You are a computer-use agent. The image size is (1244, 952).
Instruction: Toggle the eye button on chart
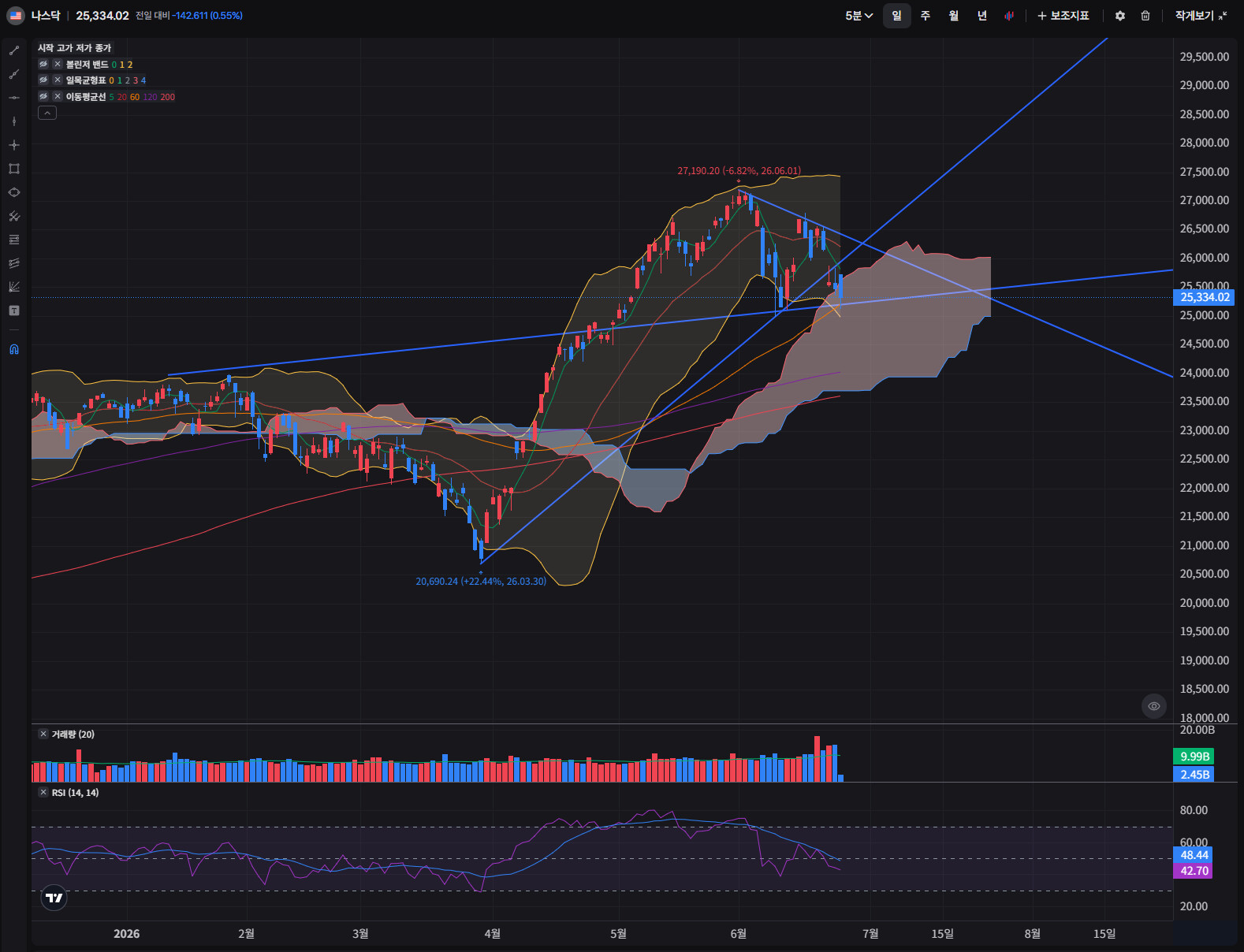(x=1153, y=706)
